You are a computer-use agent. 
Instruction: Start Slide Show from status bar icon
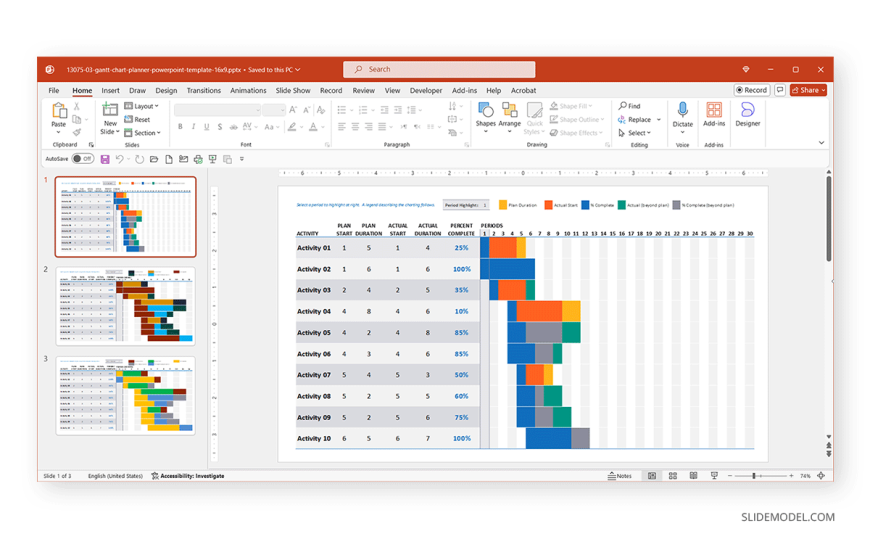714,476
